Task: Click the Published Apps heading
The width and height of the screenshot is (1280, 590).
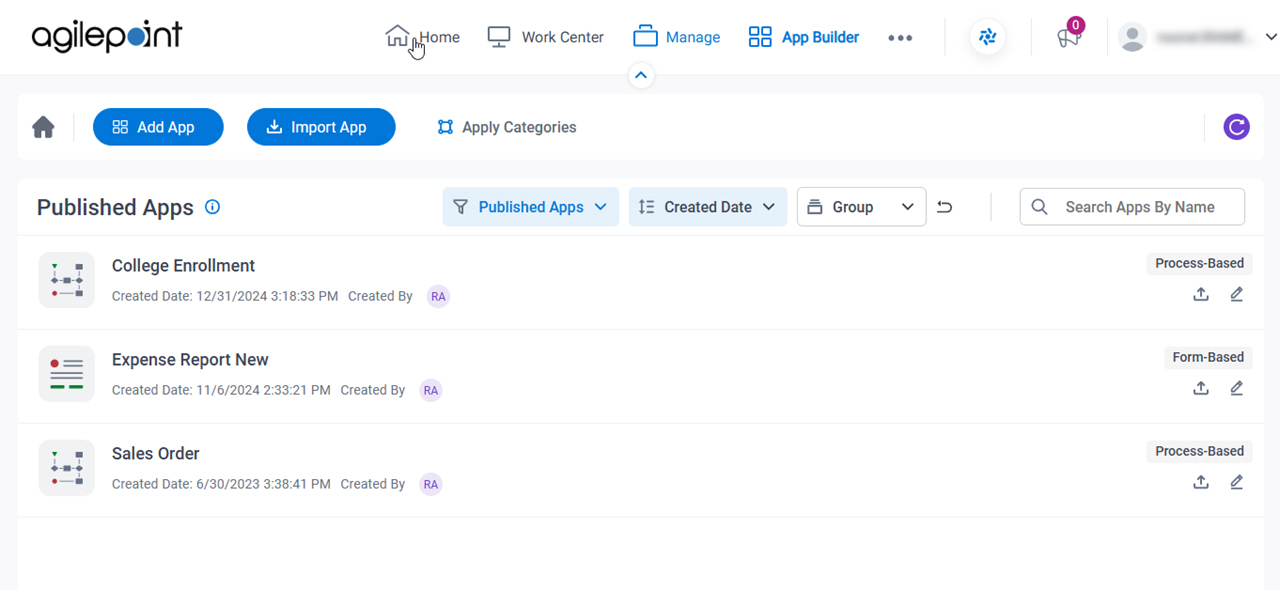Action: [x=115, y=207]
